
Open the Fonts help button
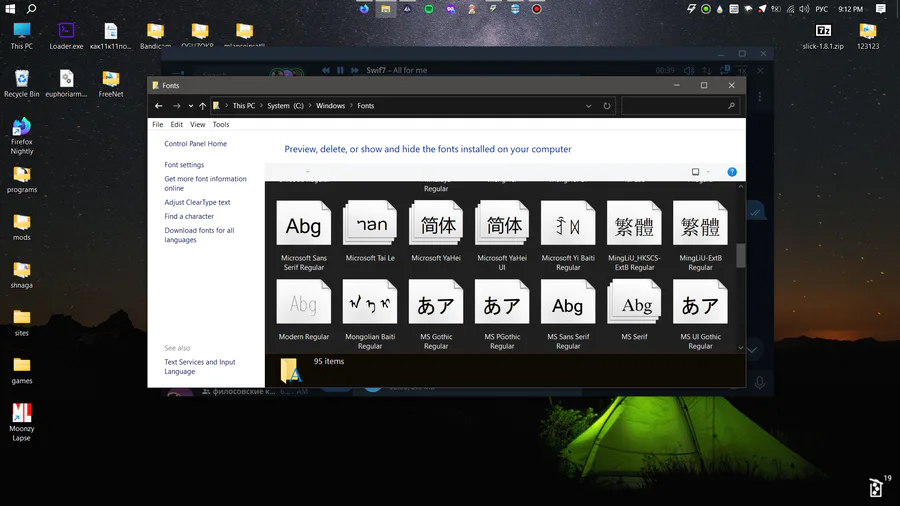[x=732, y=172]
